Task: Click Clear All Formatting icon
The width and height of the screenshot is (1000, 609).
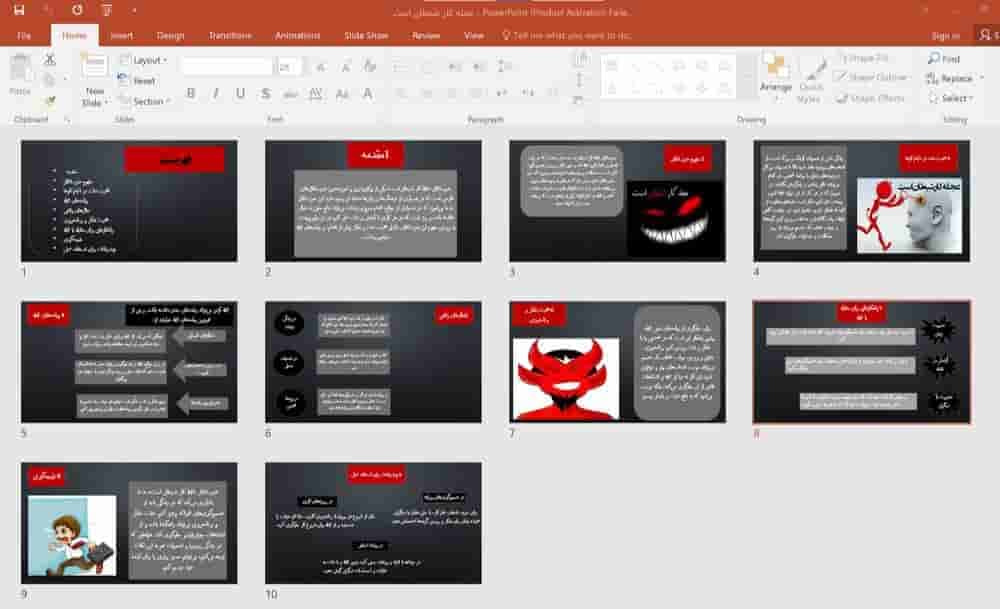Action: point(369,66)
